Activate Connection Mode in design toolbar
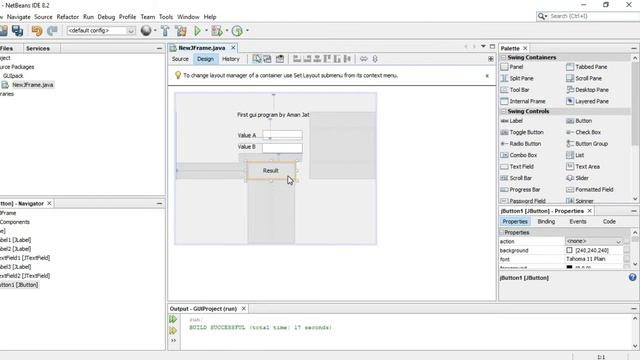The height and width of the screenshot is (360, 640). click(x=267, y=59)
